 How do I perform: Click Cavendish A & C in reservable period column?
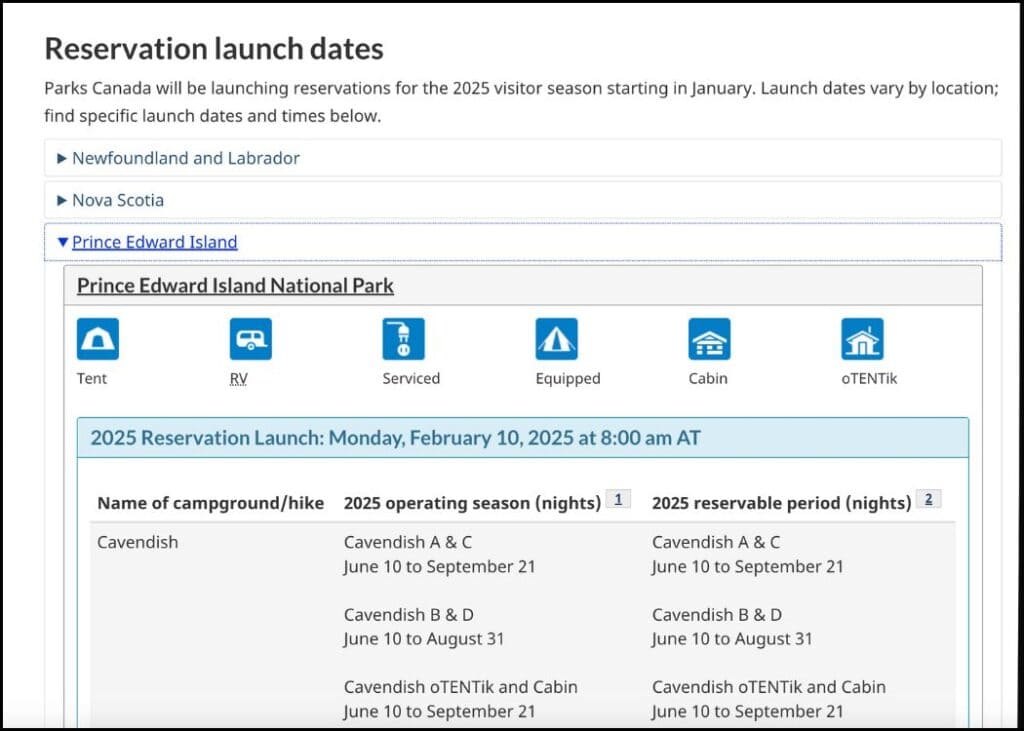[x=716, y=542]
